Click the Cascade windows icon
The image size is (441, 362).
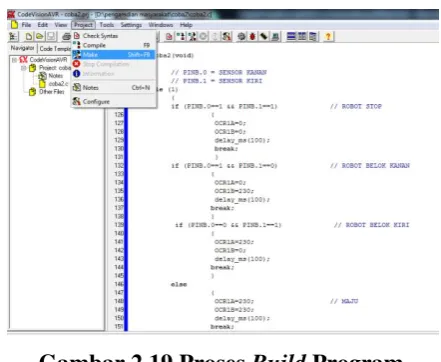click(x=313, y=36)
